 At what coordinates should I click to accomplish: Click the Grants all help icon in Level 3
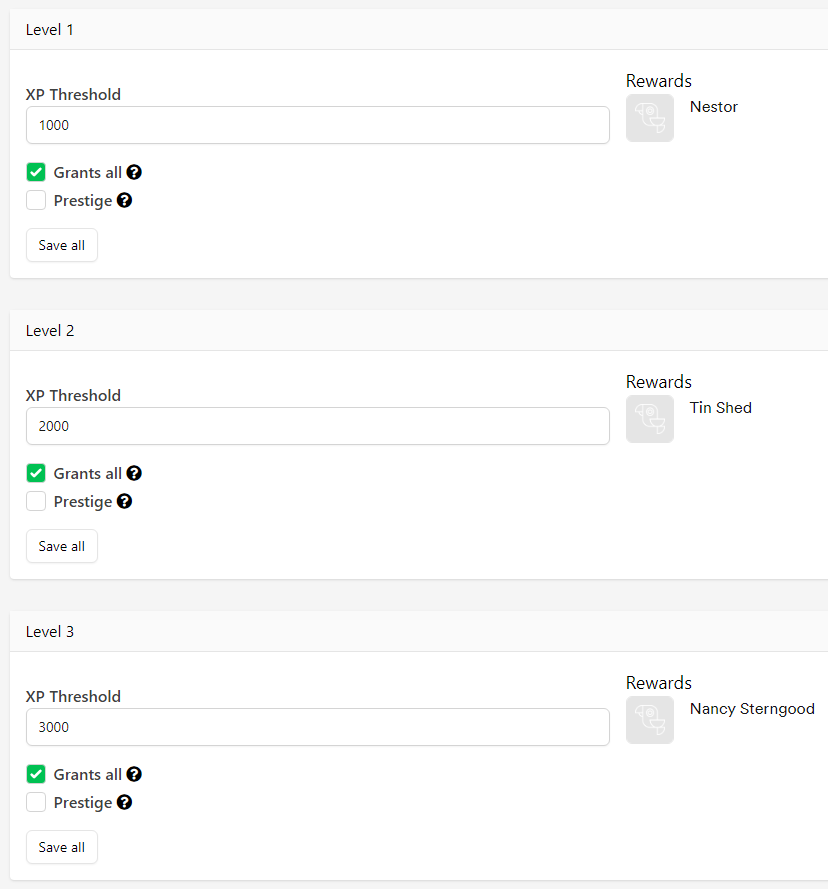tap(134, 774)
